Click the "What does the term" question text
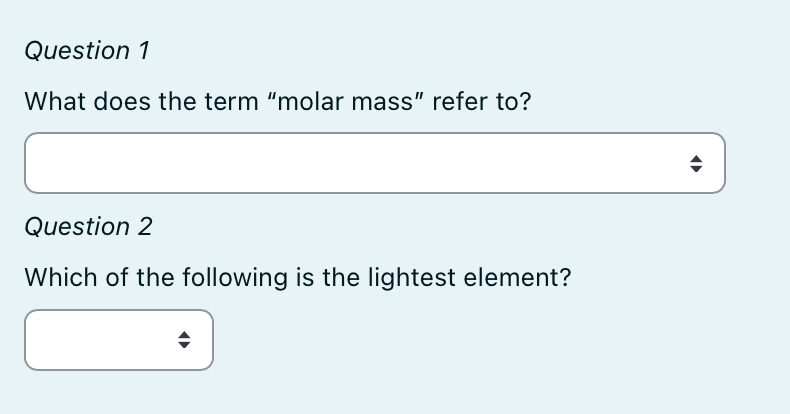Viewport: 790px width, 414px height. click(142, 101)
